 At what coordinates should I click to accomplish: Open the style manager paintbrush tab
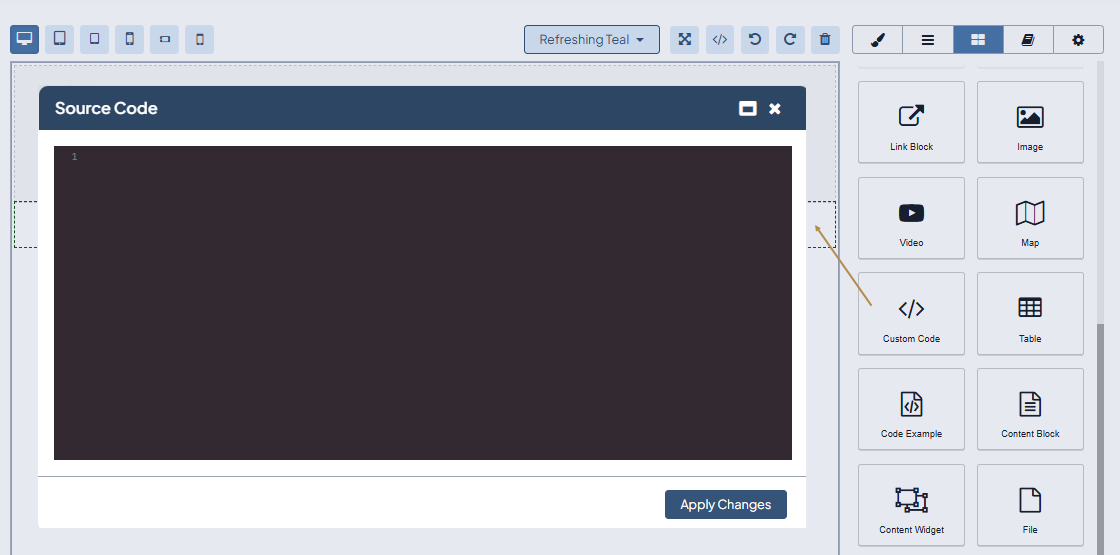coord(877,40)
